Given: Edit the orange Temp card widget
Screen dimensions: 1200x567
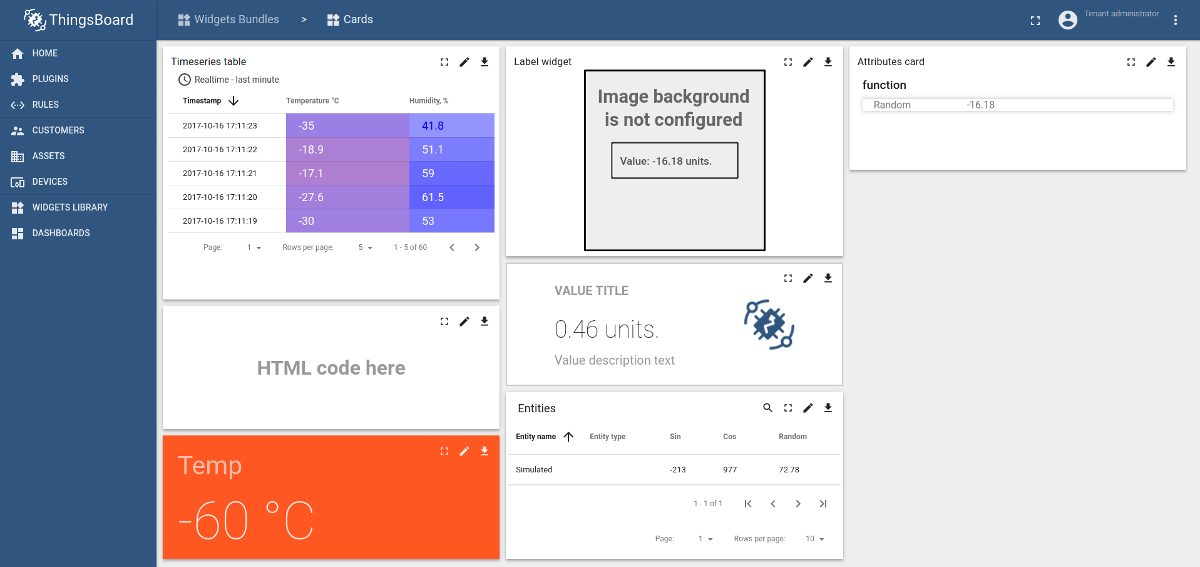Looking at the screenshot, I should coord(464,452).
